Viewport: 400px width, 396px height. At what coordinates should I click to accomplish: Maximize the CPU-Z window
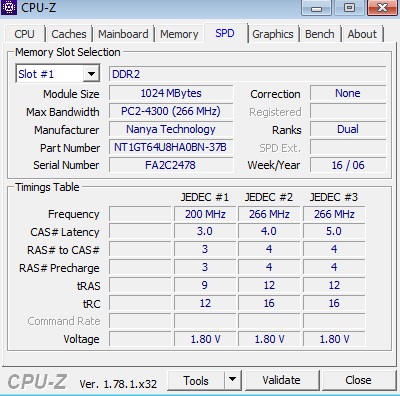349,8
